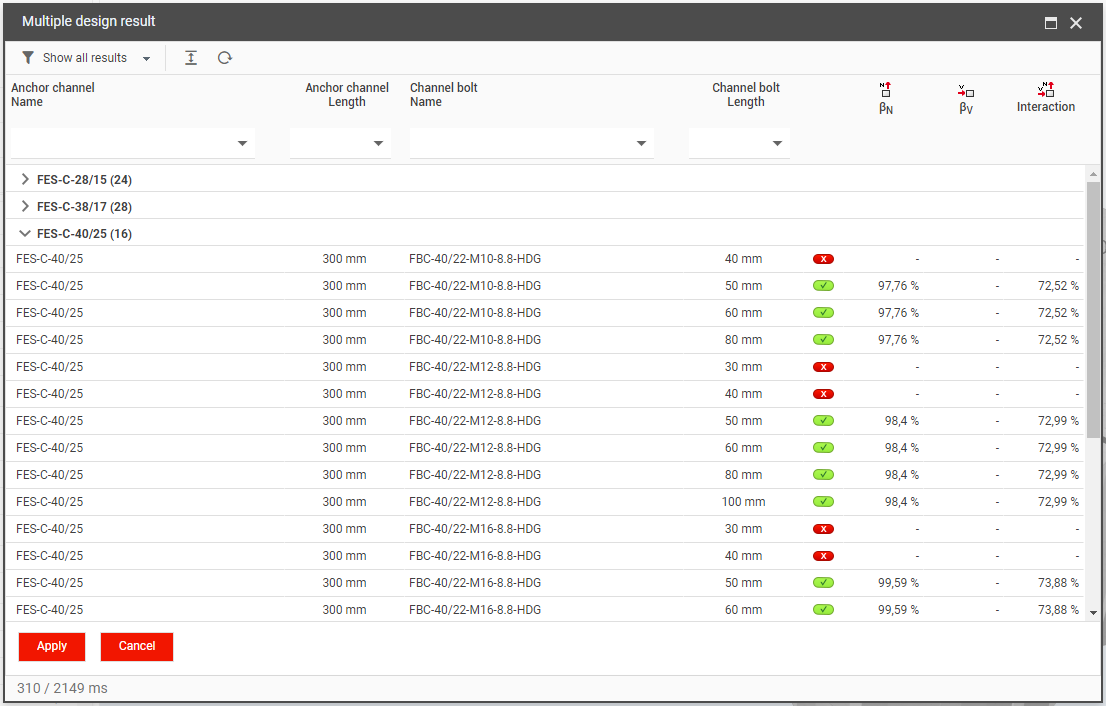Expand the FES-C-28/15 (24) group
Image resolution: width=1106 pixels, height=706 pixels.
tap(25, 179)
